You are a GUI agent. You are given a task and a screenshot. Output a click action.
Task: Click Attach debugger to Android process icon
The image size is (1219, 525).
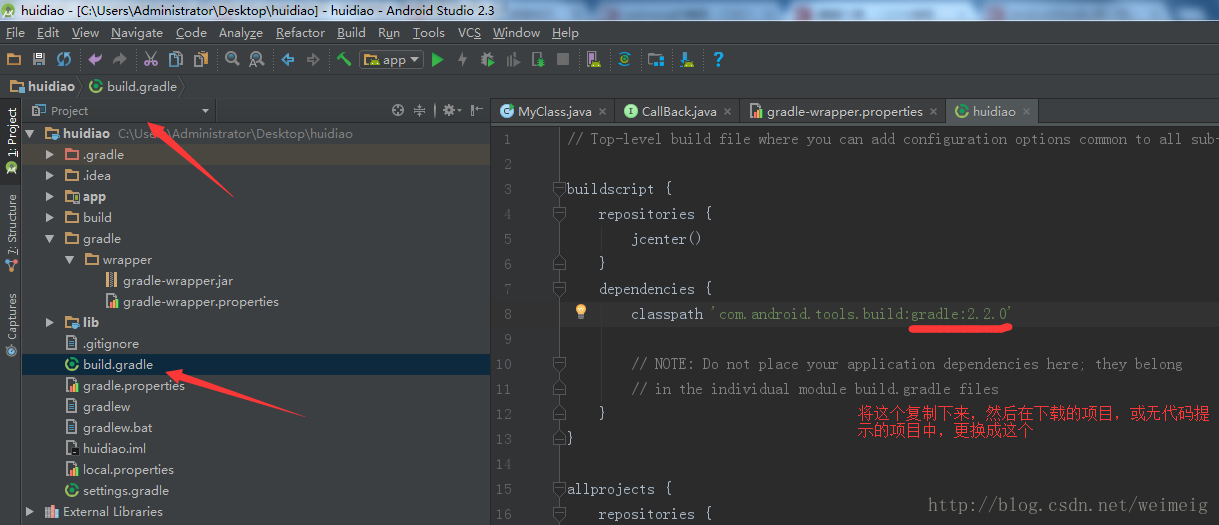tap(538, 60)
